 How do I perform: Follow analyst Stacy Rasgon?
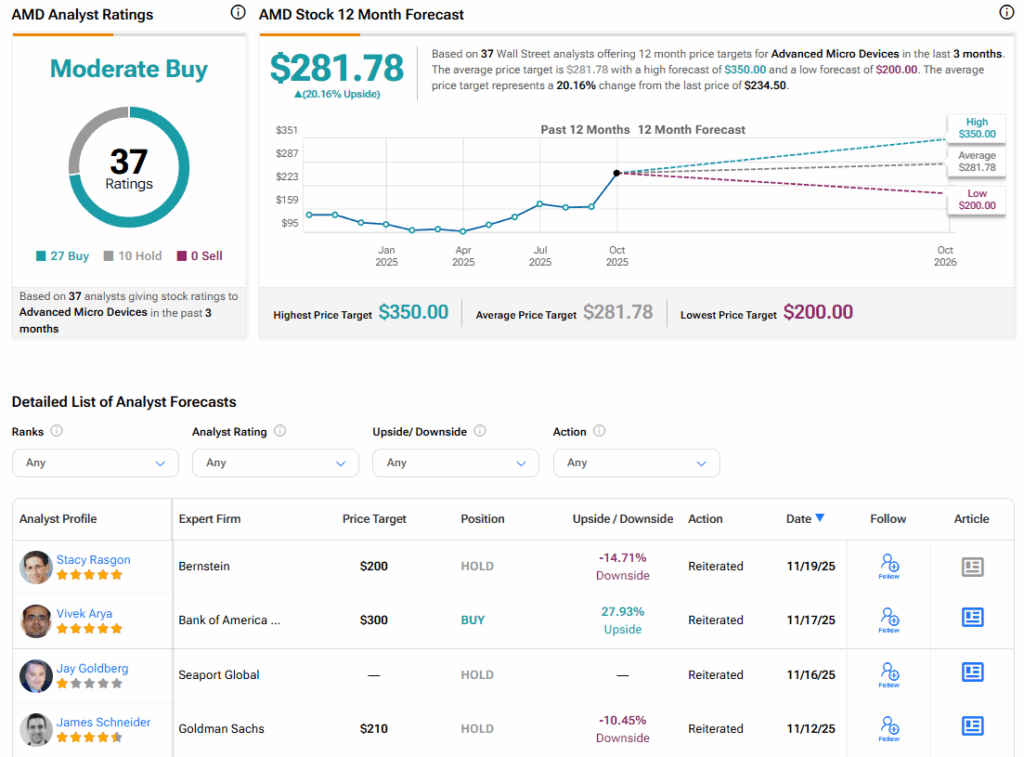click(889, 566)
